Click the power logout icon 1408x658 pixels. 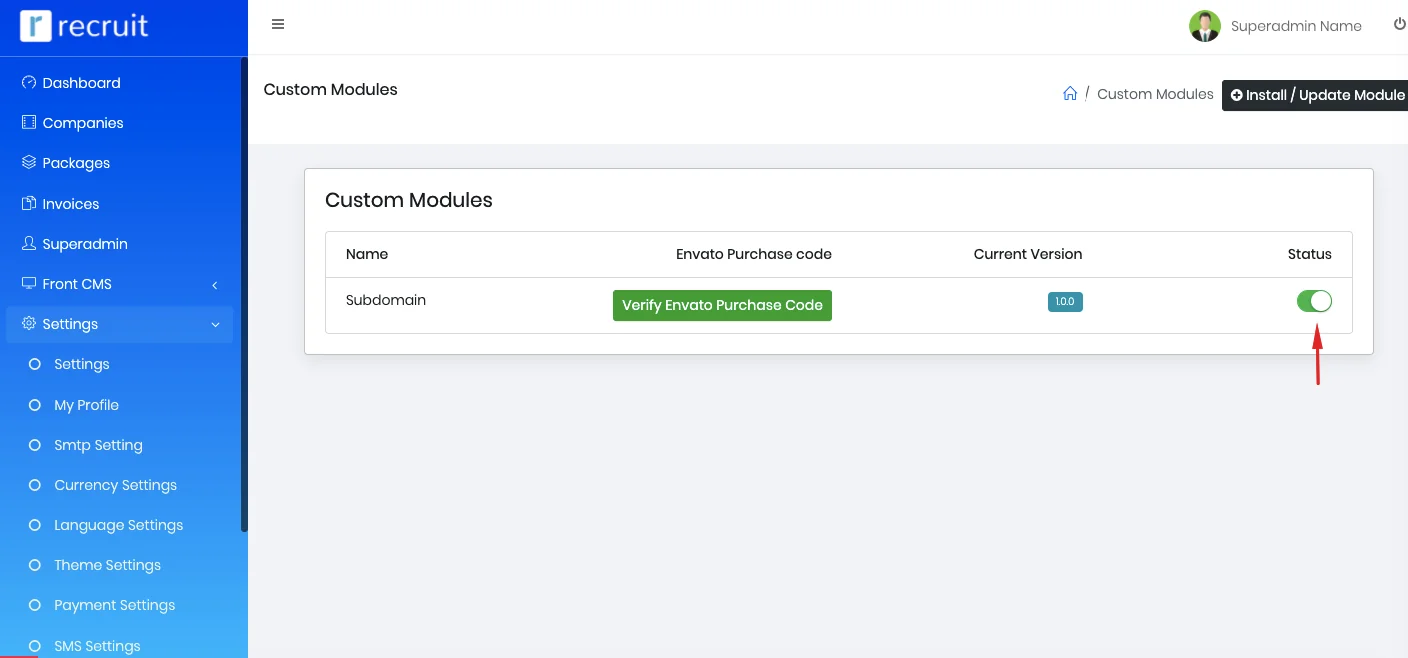tap(1399, 25)
